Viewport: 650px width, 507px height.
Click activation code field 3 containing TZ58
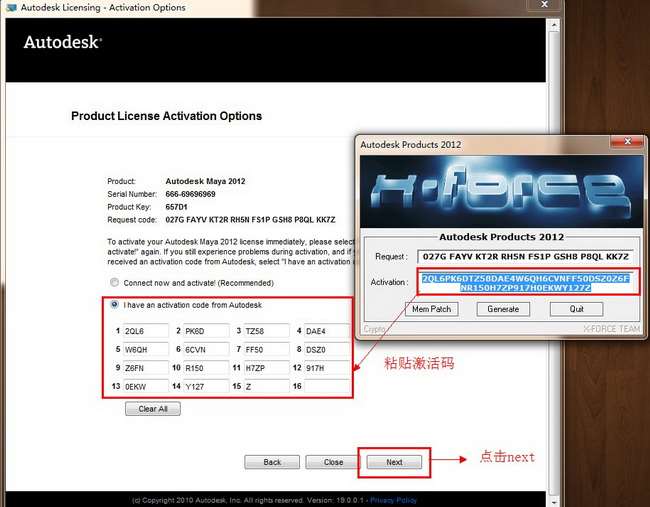tap(266, 331)
